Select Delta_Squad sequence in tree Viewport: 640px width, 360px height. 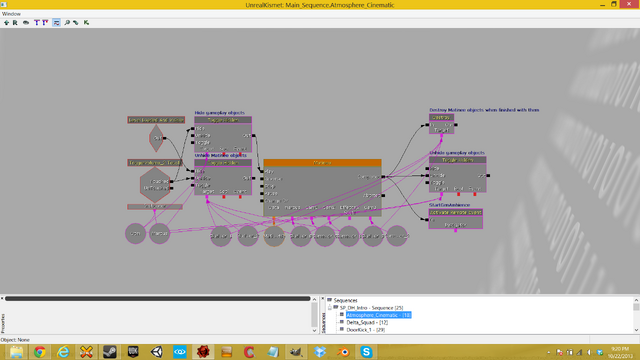367,322
